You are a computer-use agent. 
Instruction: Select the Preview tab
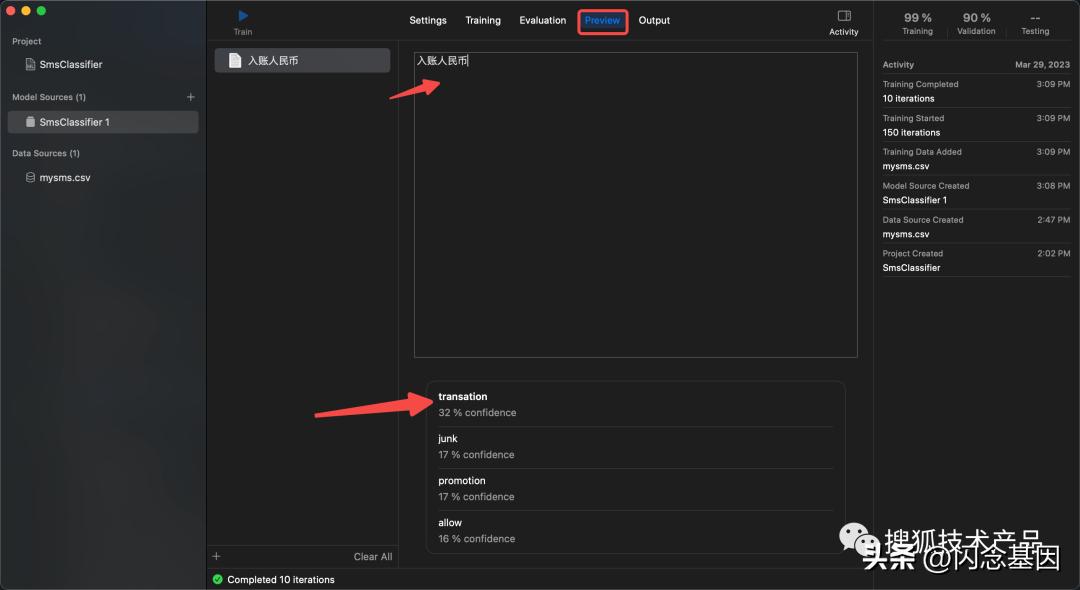pyautogui.click(x=602, y=21)
